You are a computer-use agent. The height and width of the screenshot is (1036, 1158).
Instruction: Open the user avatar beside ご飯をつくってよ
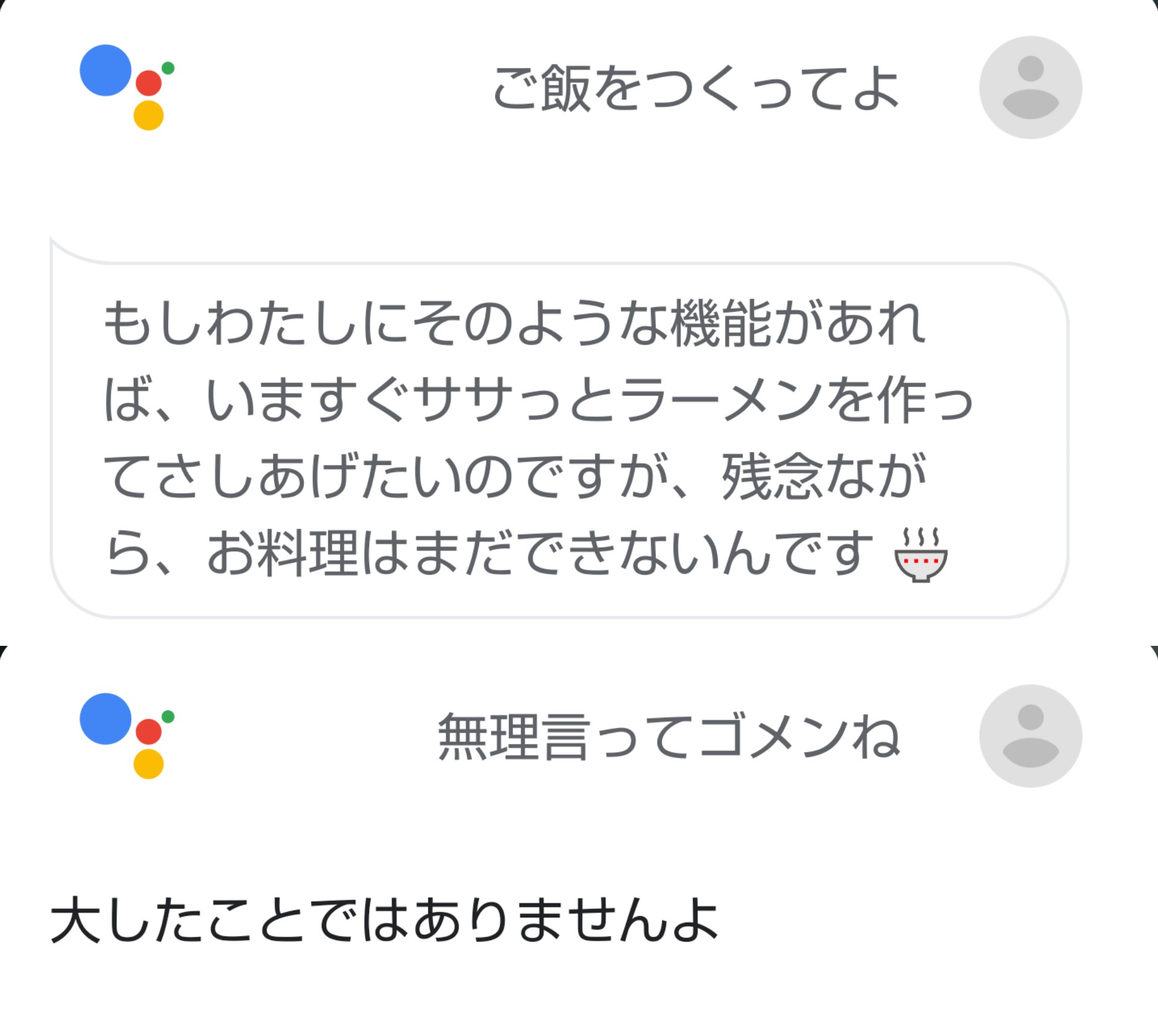[x=1030, y=87]
